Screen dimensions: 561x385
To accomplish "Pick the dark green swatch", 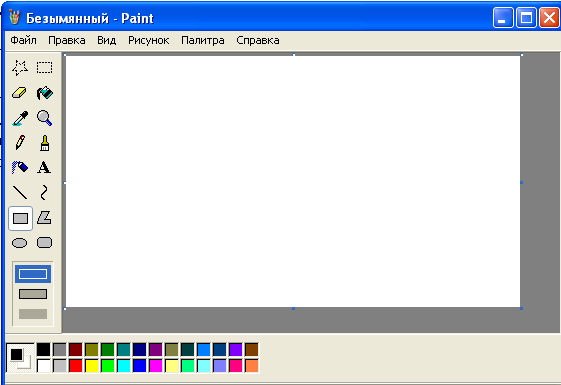I will (108, 350).
